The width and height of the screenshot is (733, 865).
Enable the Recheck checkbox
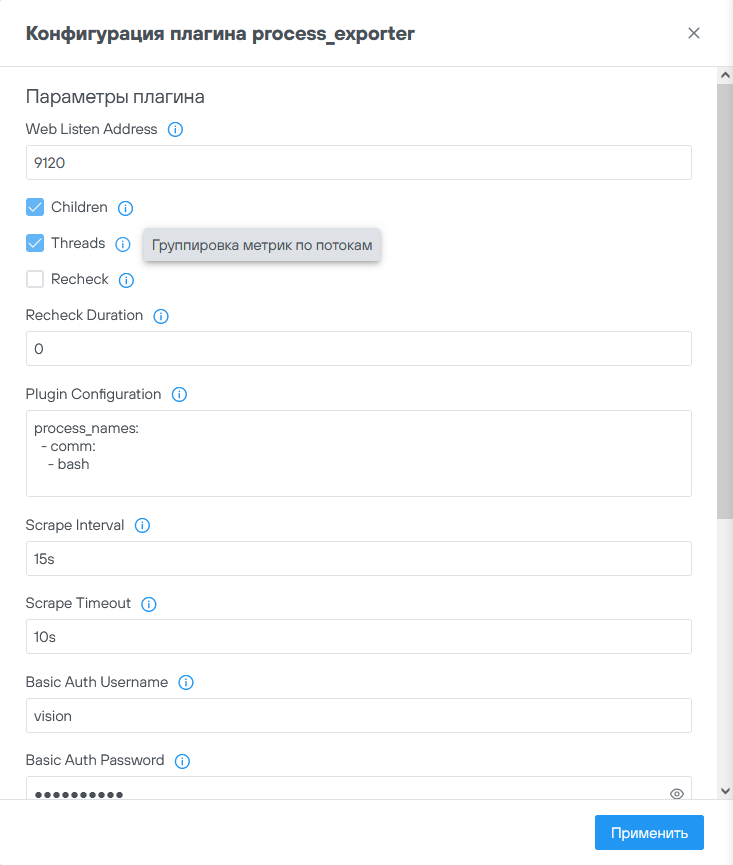tap(35, 279)
